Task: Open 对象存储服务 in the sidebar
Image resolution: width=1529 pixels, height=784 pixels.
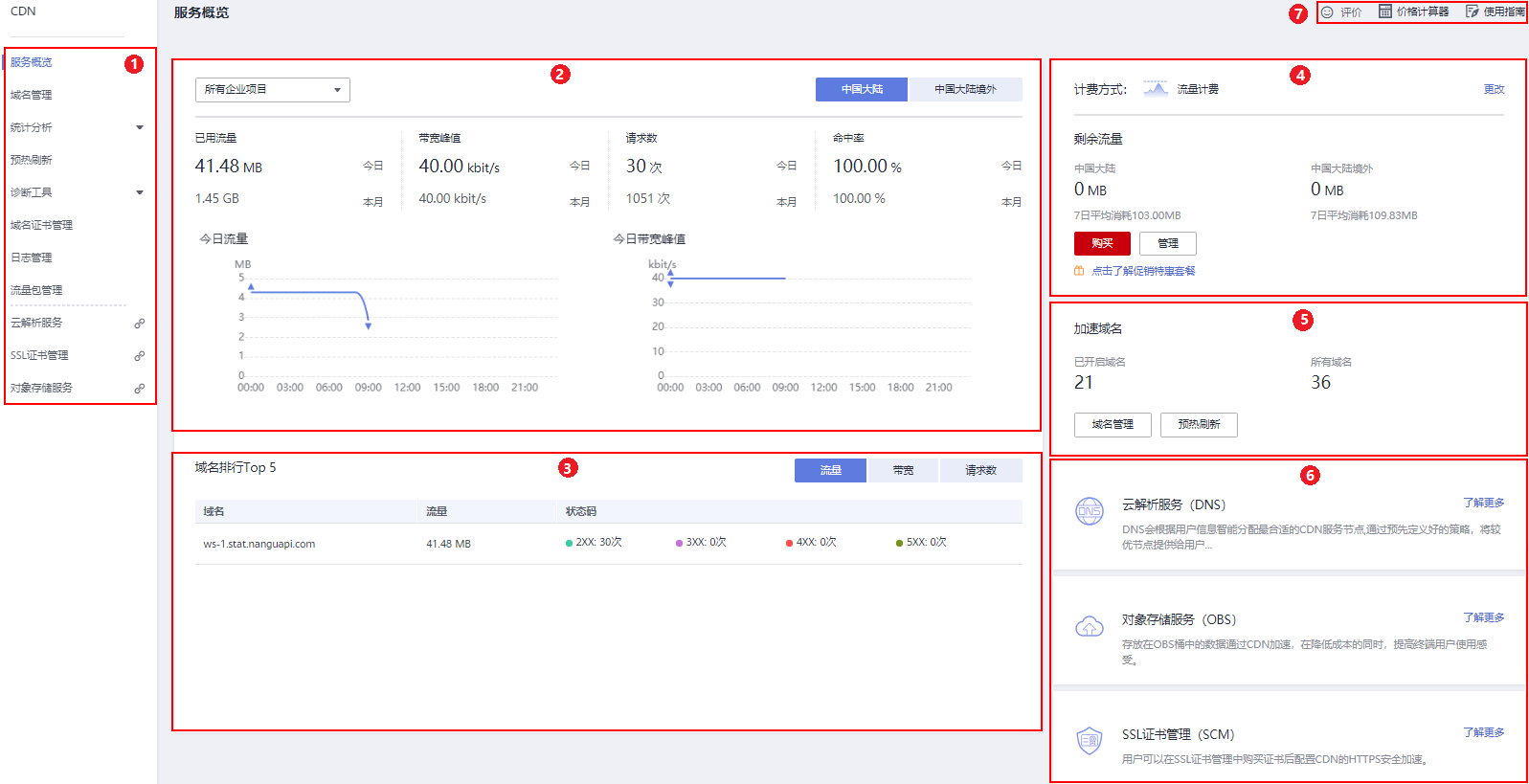Action: click(41, 388)
